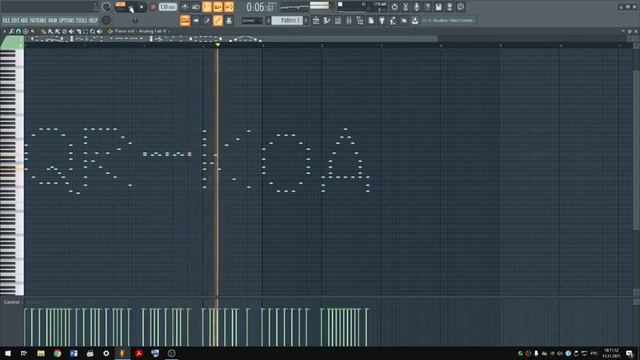Toggle Wait for input to start playing
This screenshot has height=360, width=640.
click(x=196, y=7)
